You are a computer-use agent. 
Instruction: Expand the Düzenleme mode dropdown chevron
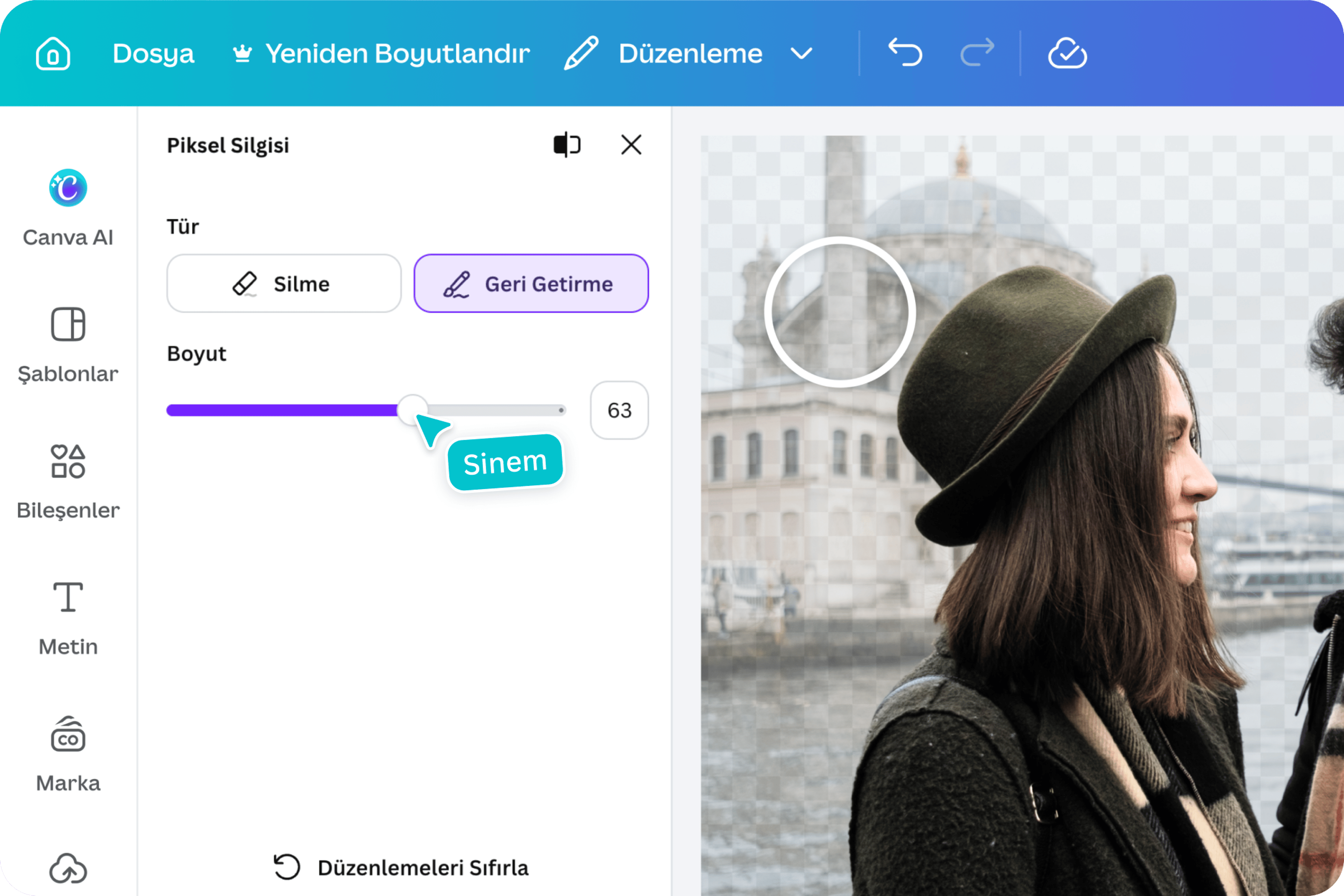pyautogui.click(x=801, y=54)
